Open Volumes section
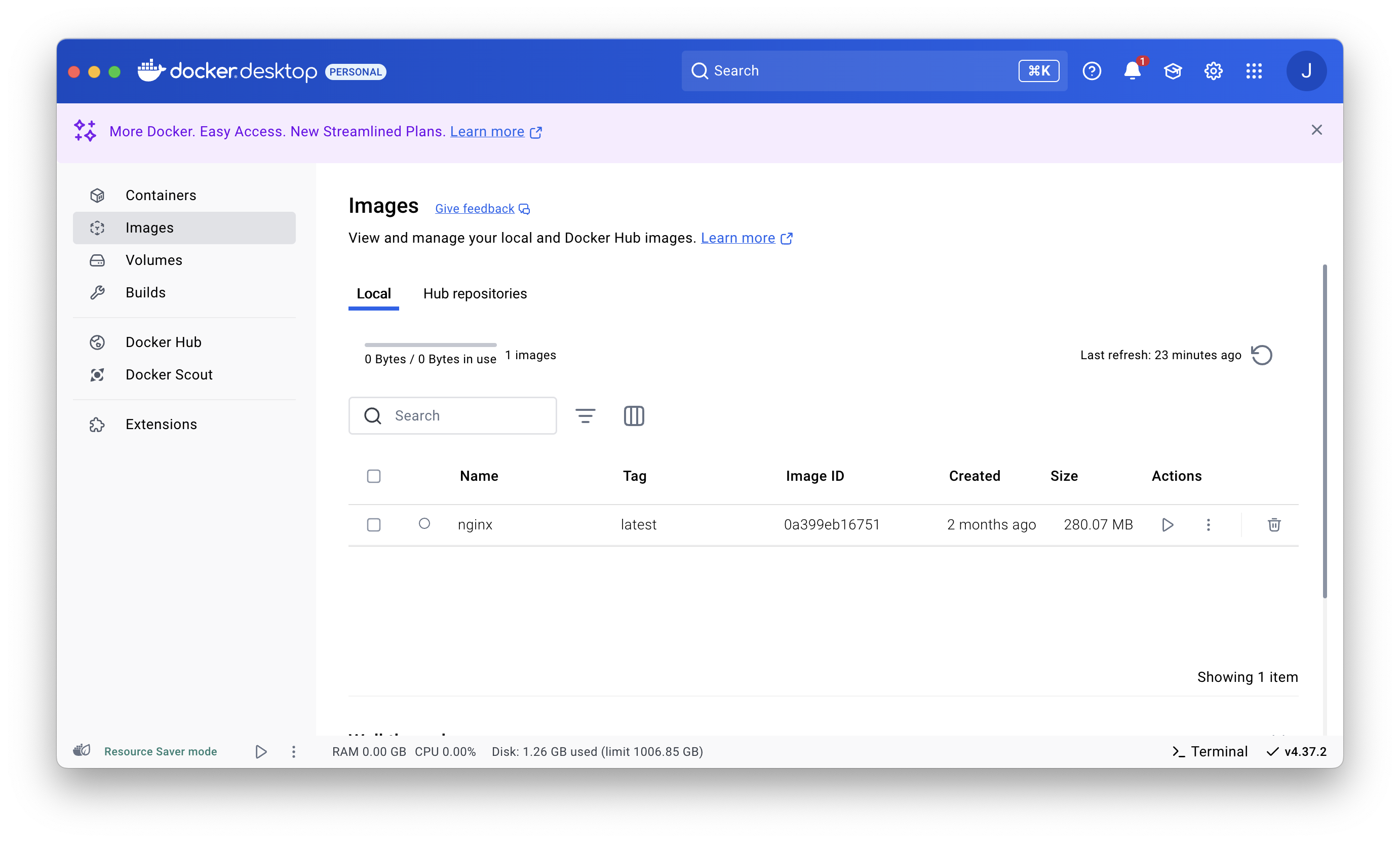1400x843 pixels. pos(184,260)
